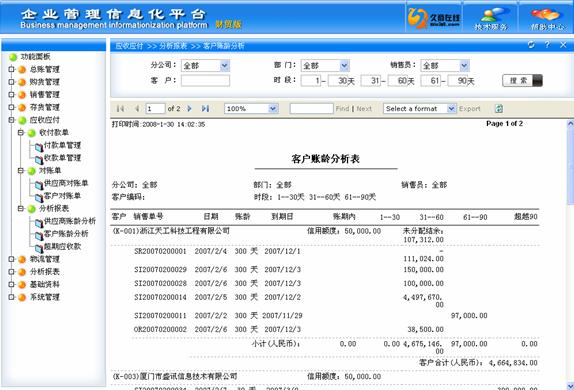Expand the 总账管理 tree node

click(11, 69)
